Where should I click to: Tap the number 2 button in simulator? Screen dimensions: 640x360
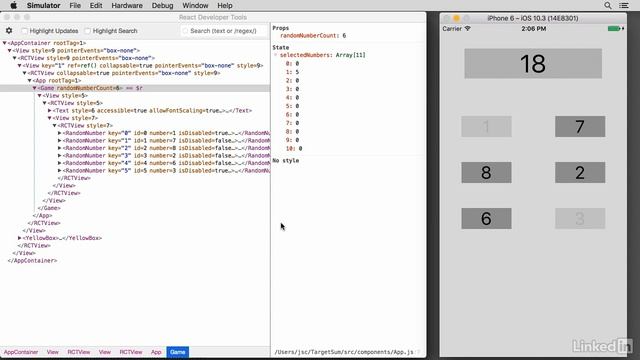tap(580, 173)
